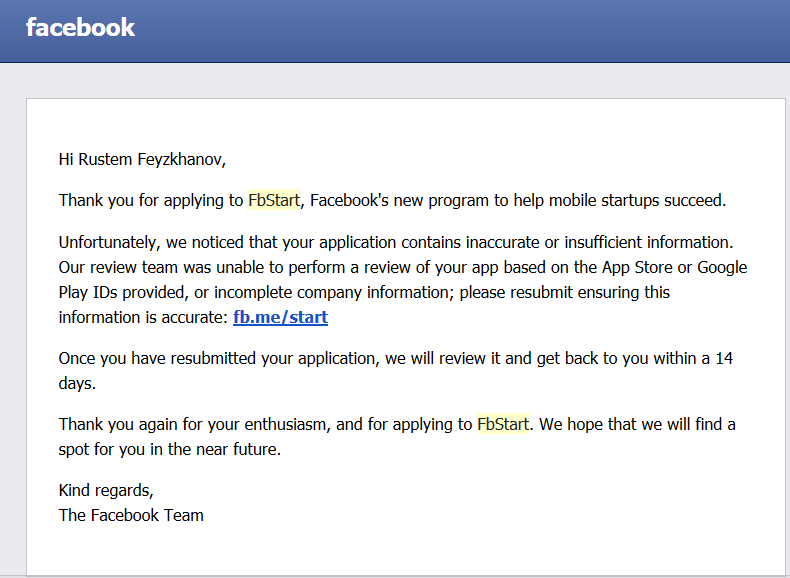Click the word 'days.' on its own line
Image resolution: width=790 pixels, height=578 pixels.
pyautogui.click(x=77, y=383)
